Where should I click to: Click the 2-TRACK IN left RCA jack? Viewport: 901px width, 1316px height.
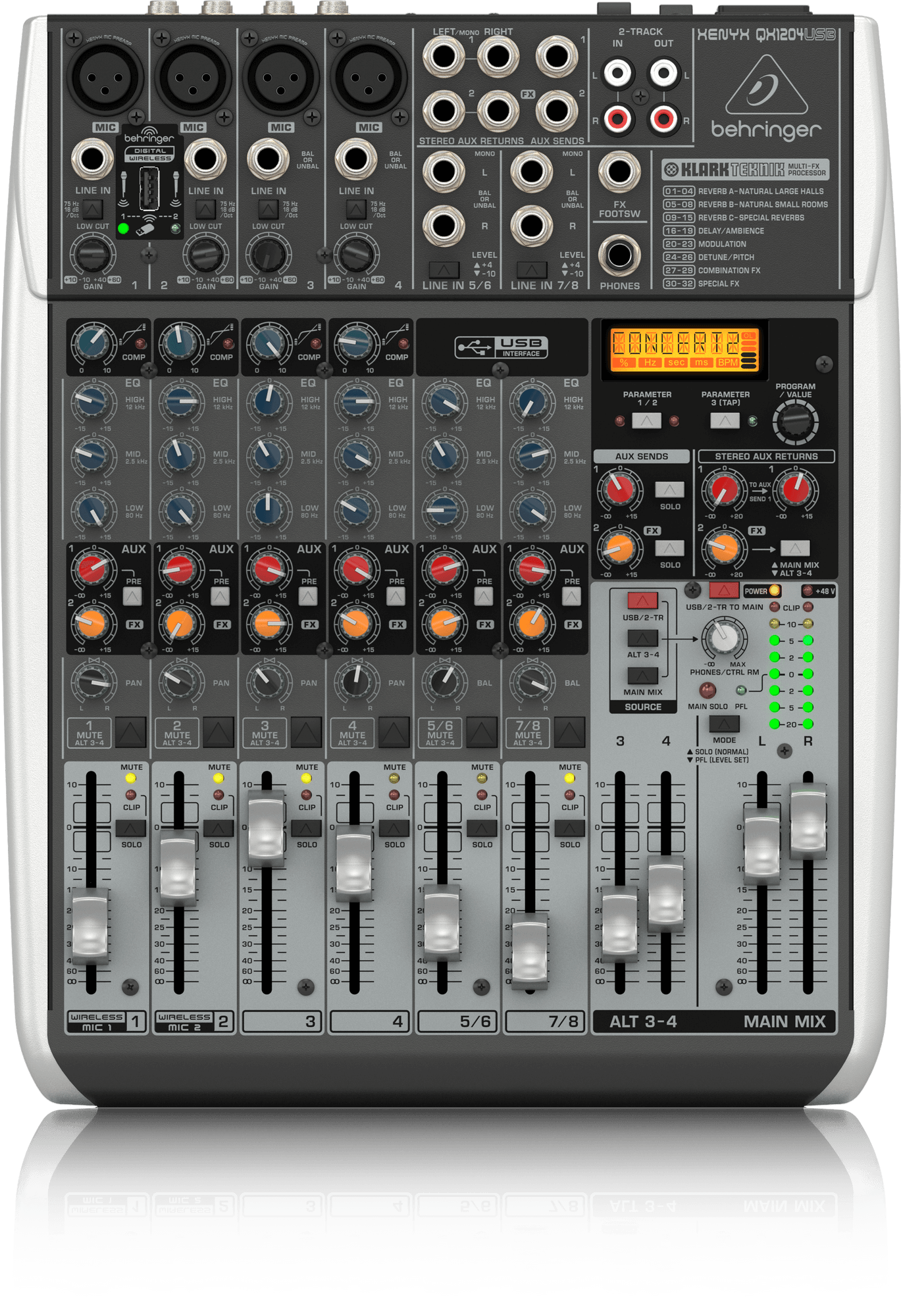click(x=618, y=72)
